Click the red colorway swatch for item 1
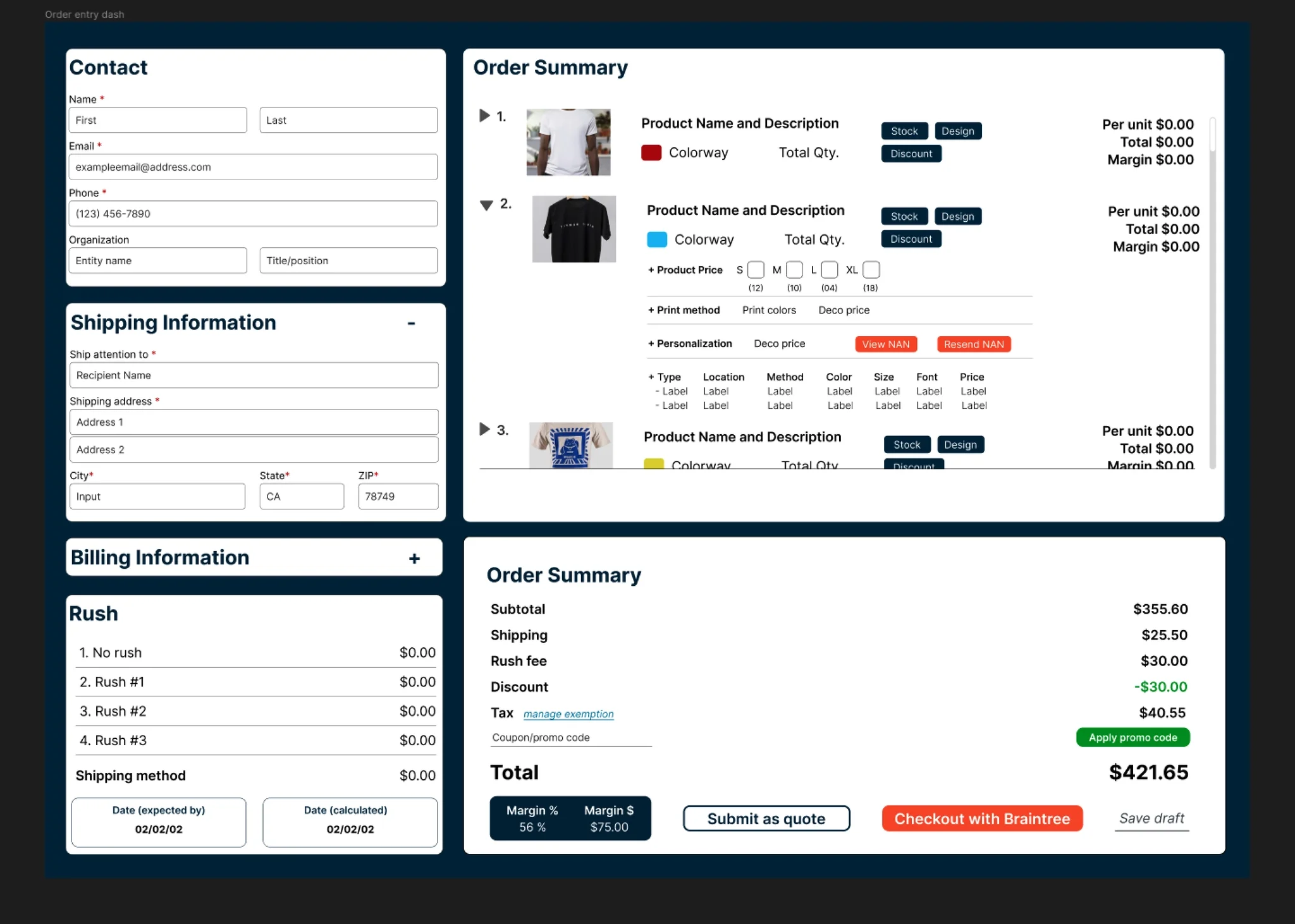The height and width of the screenshot is (924, 1295). point(651,152)
